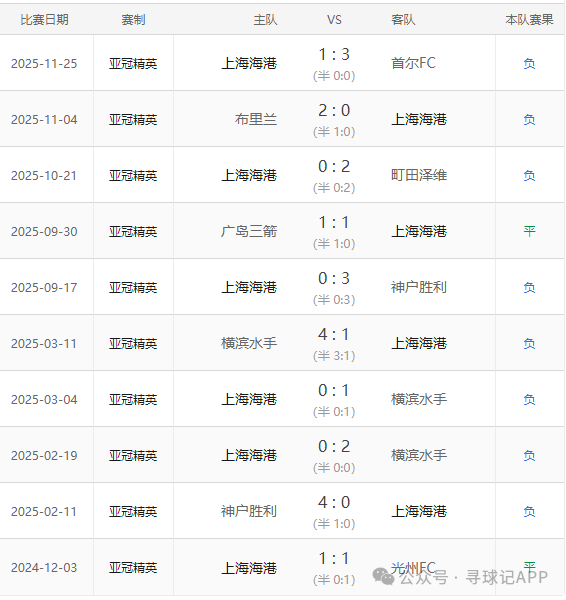Open away team 上海海港 on 2025-09-30
The width and height of the screenshot is (566, 600).
[x=419, y=231]
